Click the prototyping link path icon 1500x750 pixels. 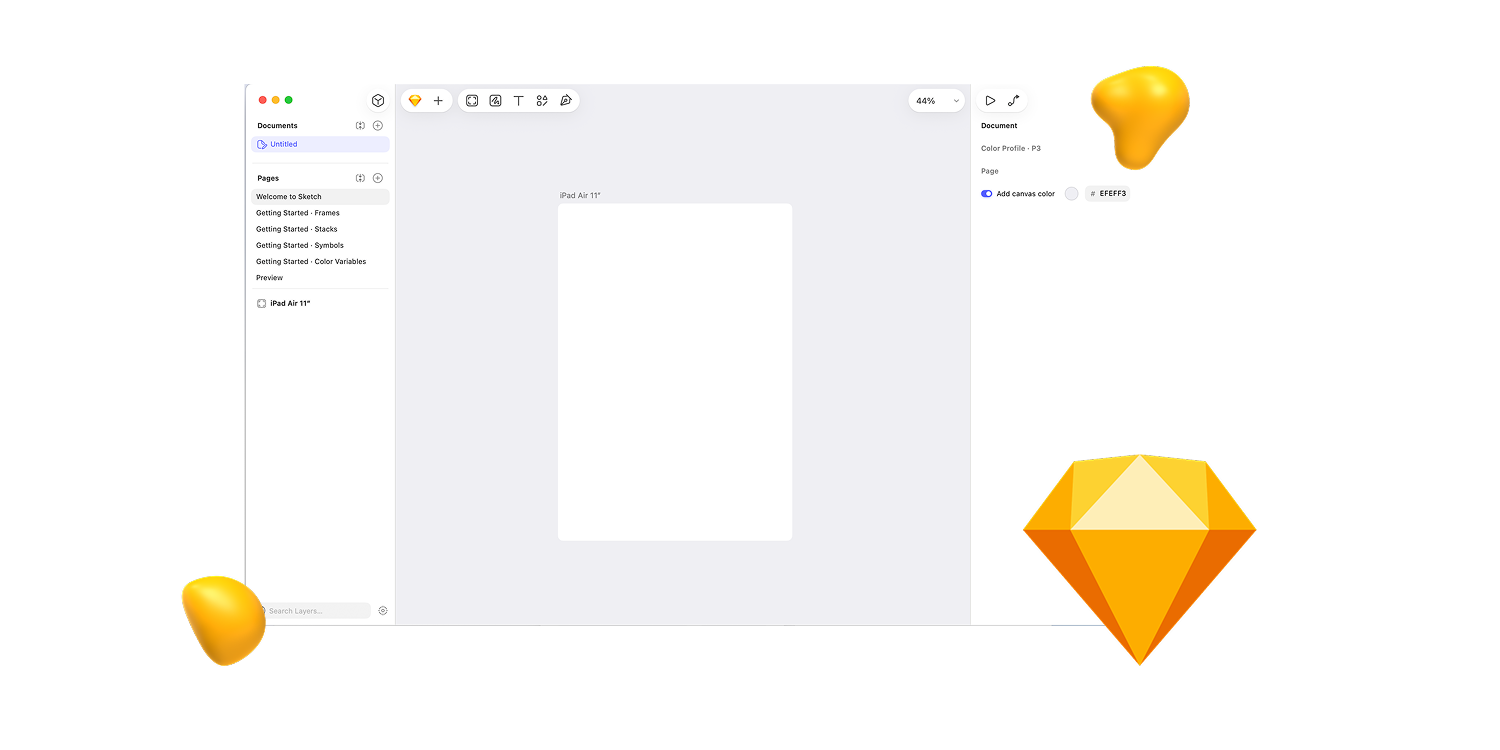pyautogui.click(x=1013, y=101)
